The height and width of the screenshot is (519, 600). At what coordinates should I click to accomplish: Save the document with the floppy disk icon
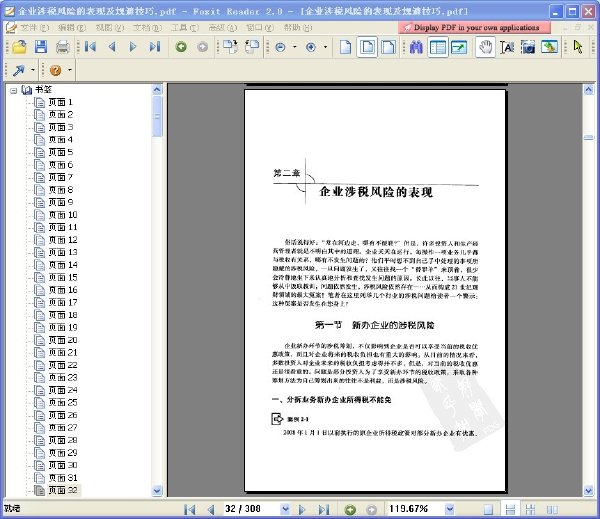41,47
